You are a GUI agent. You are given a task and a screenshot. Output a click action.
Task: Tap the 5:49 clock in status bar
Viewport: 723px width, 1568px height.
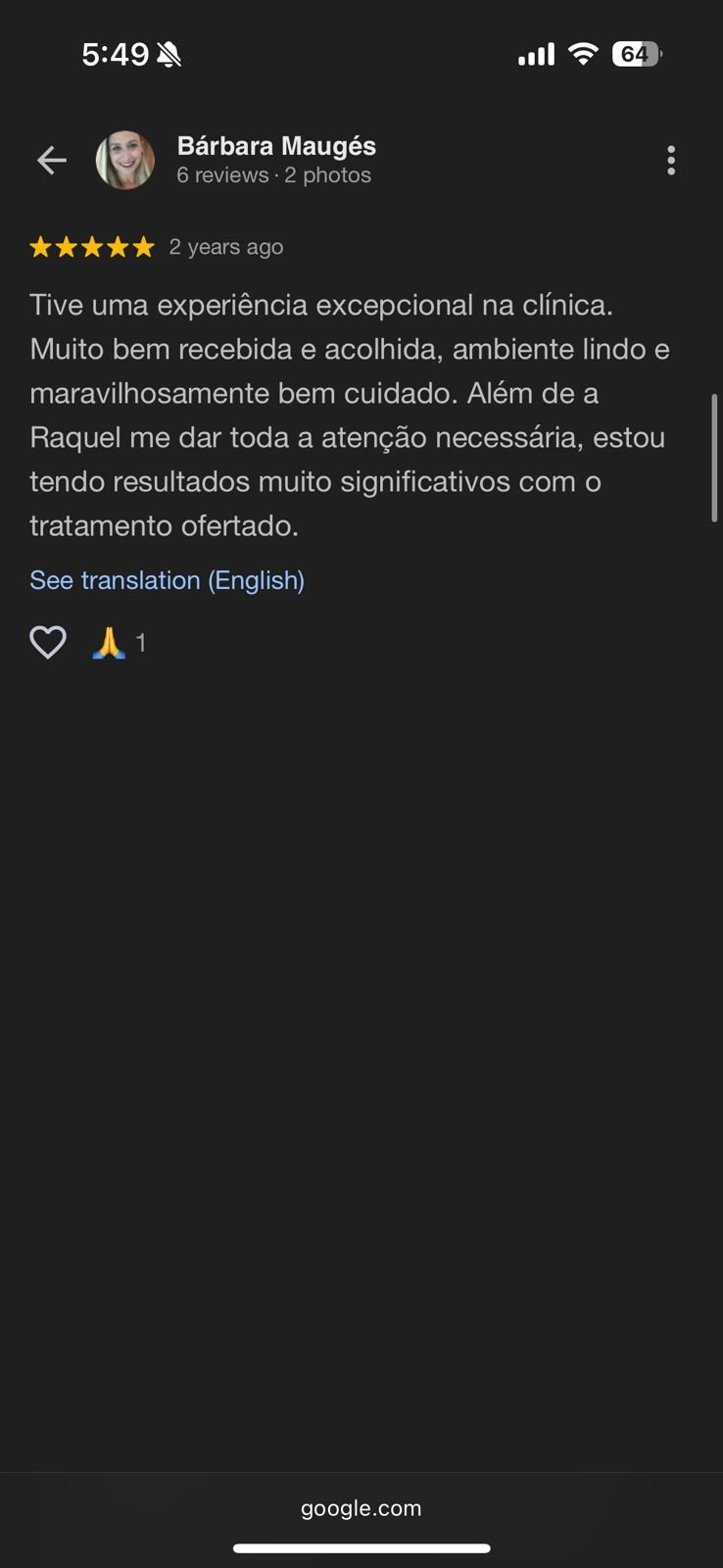pyautogui.click(x=115, y=54)
